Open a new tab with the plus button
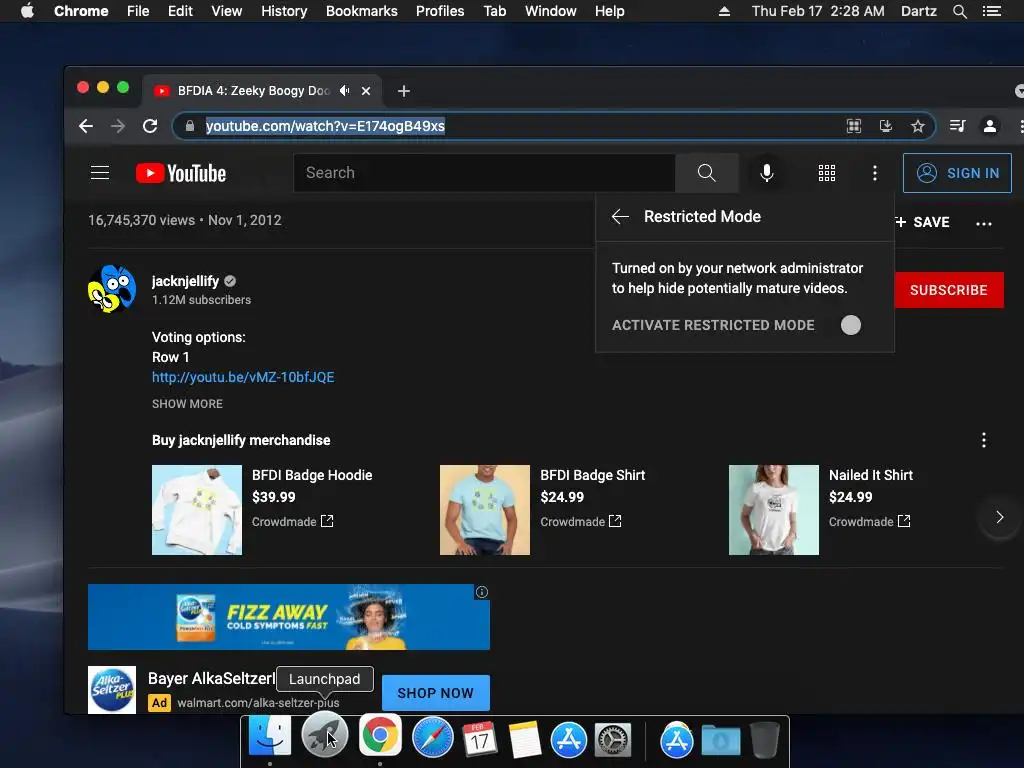The height and width of the screenshot is (768, 1024). point(404,91)
